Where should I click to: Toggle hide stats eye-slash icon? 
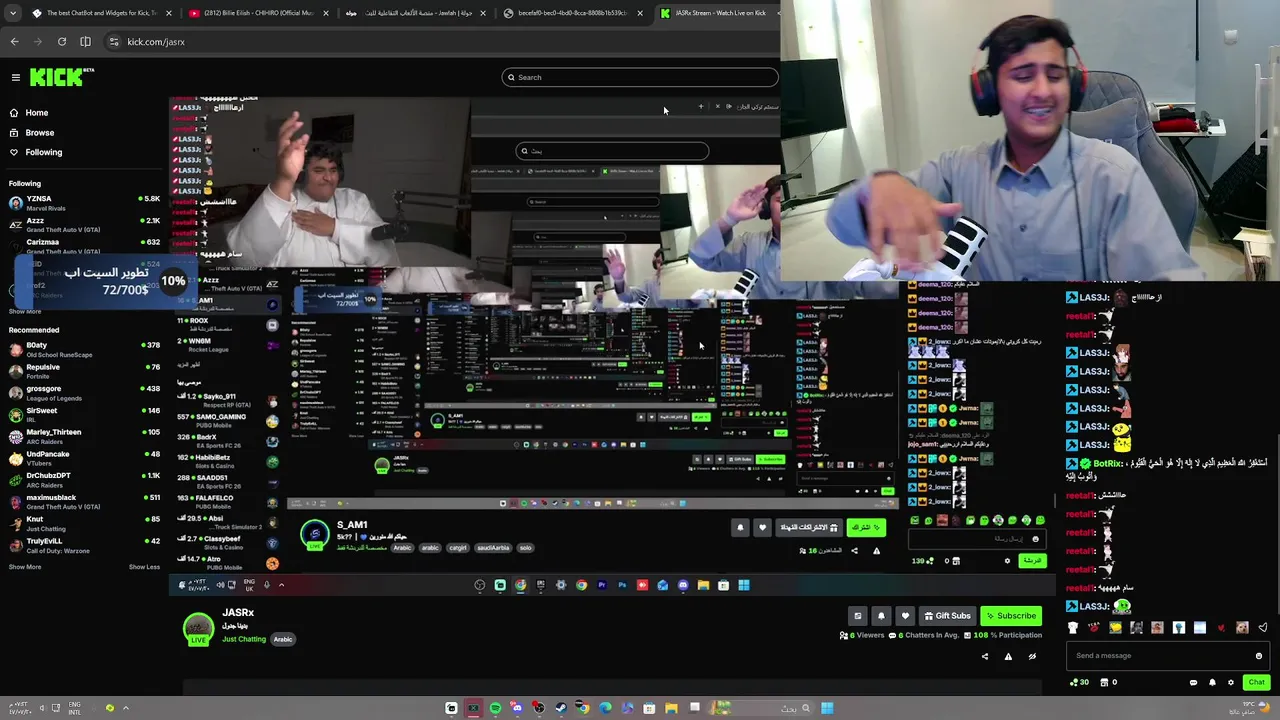1032,657
